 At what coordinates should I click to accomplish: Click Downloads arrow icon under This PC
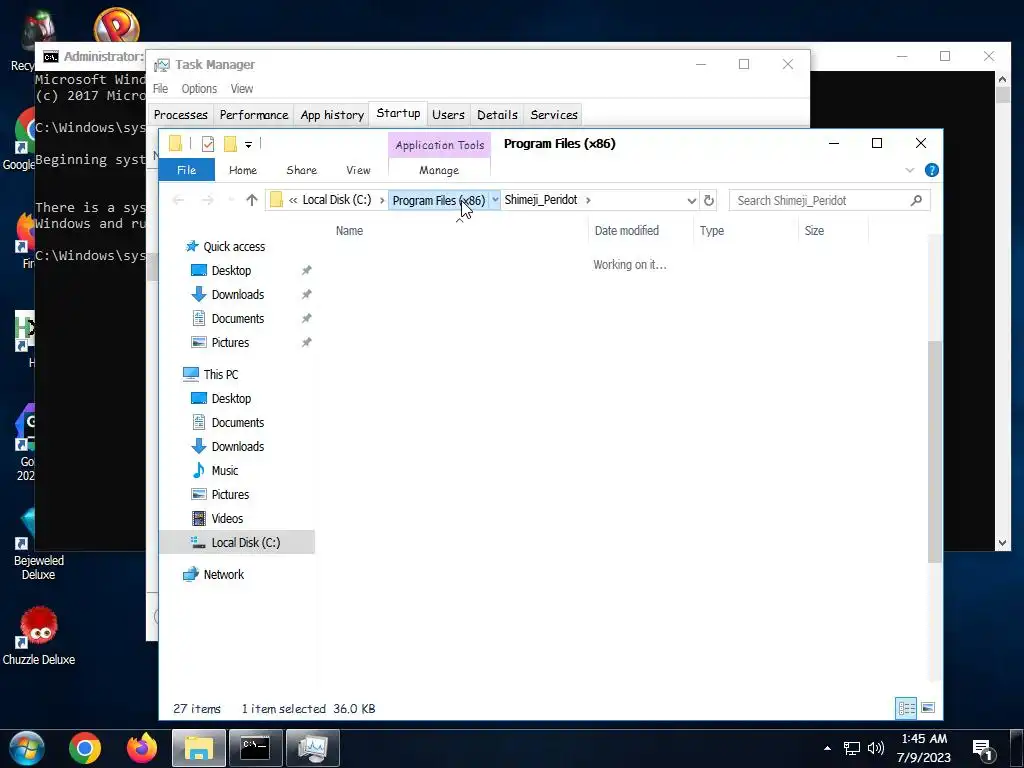coord(199,447)
